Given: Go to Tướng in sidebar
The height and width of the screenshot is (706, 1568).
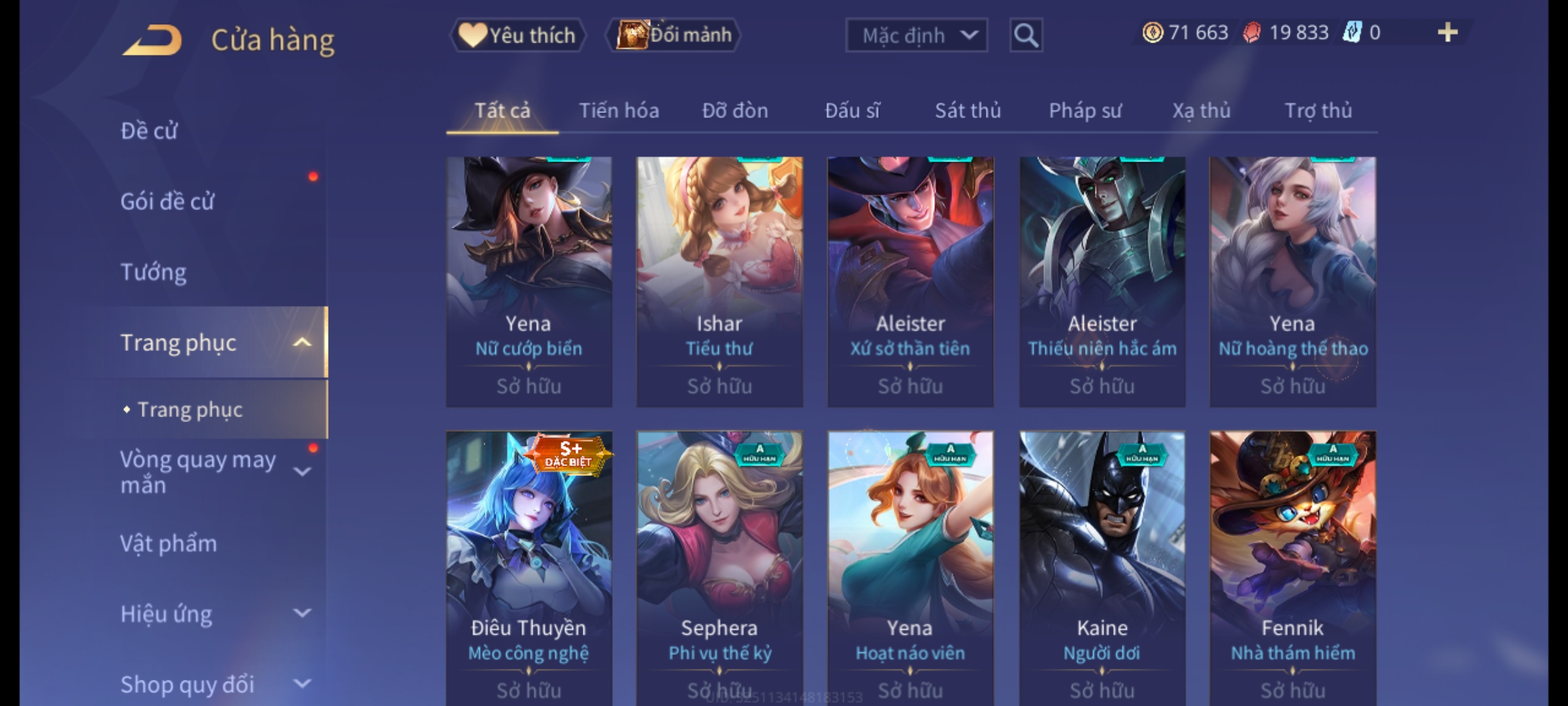Looking at the screenshot, I should tap(154, 272).
